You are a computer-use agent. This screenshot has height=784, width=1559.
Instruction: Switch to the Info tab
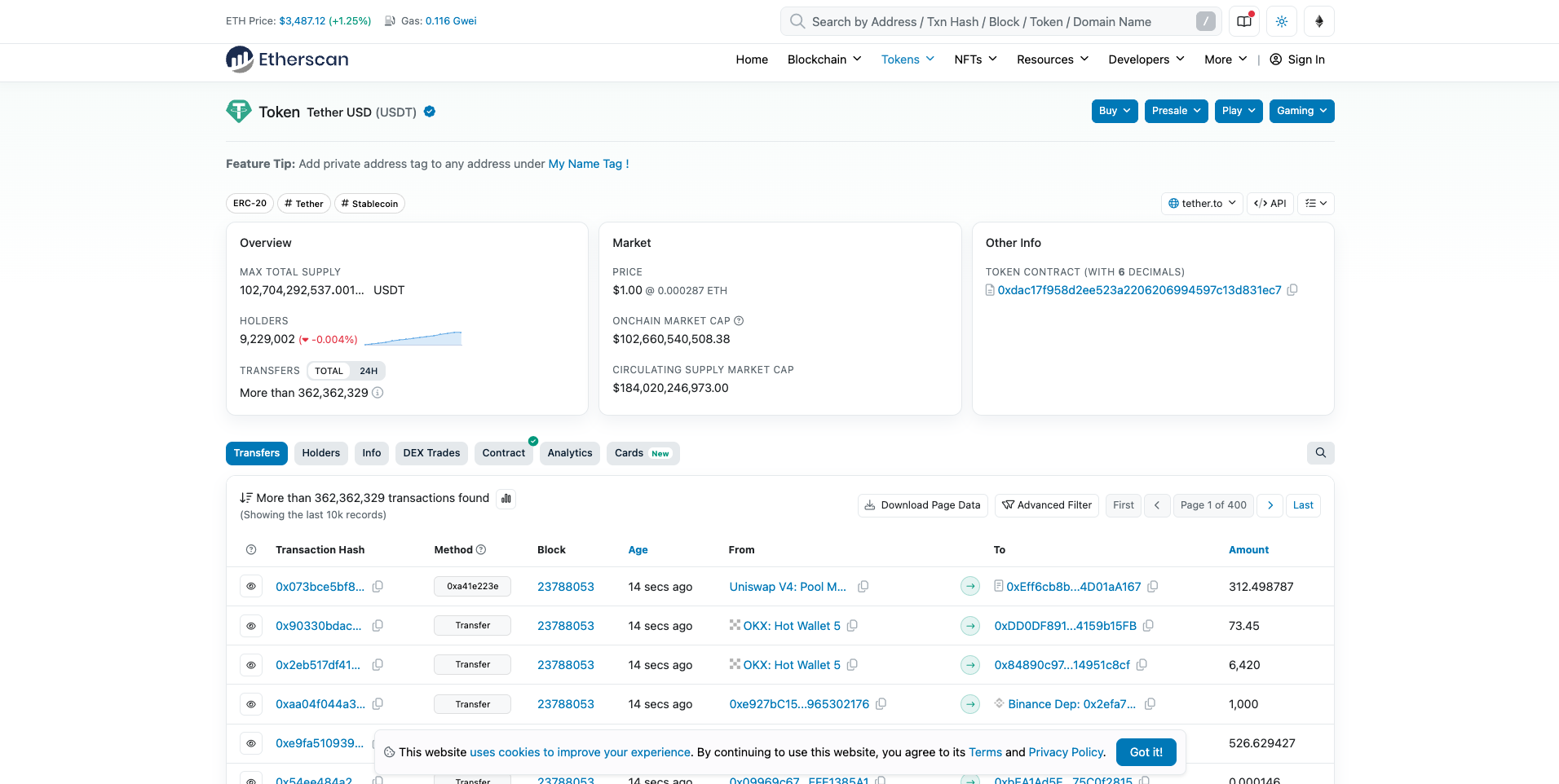tap(372, 453)
